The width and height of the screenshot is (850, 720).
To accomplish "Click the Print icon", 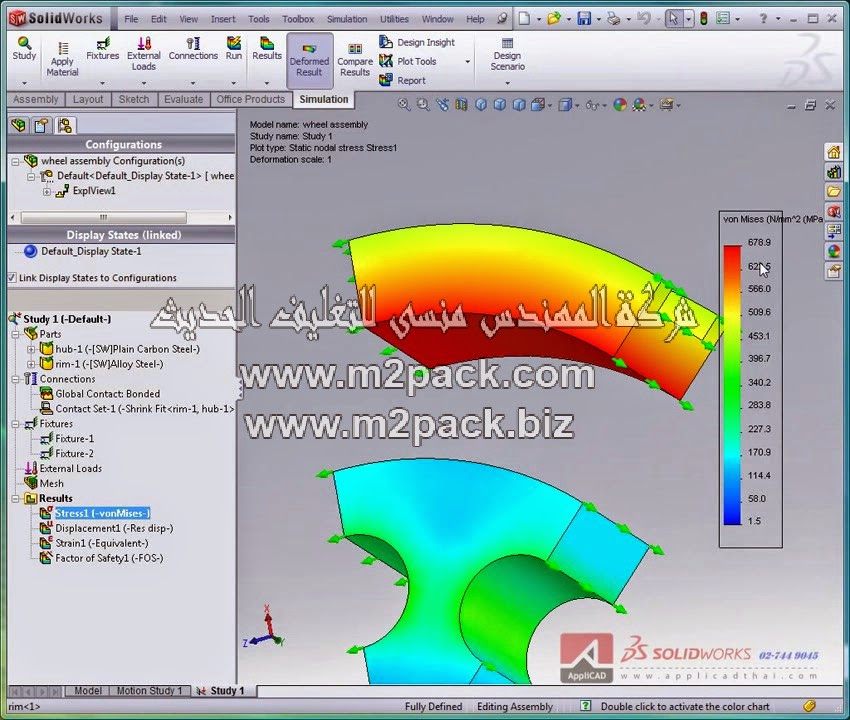I will pos(614,19).
